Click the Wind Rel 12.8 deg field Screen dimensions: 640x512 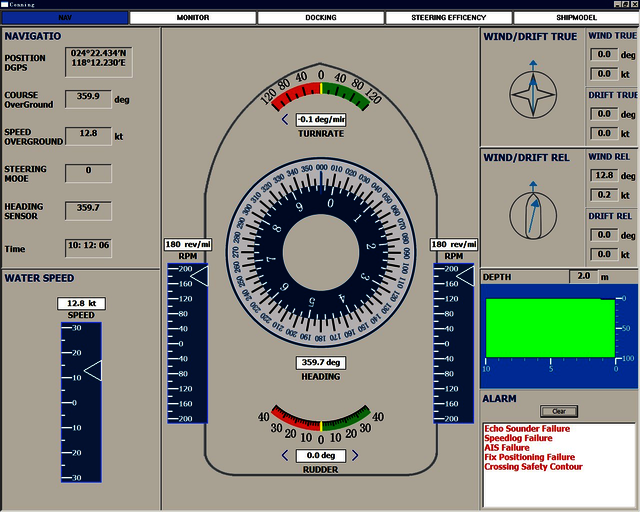point(604,175)
